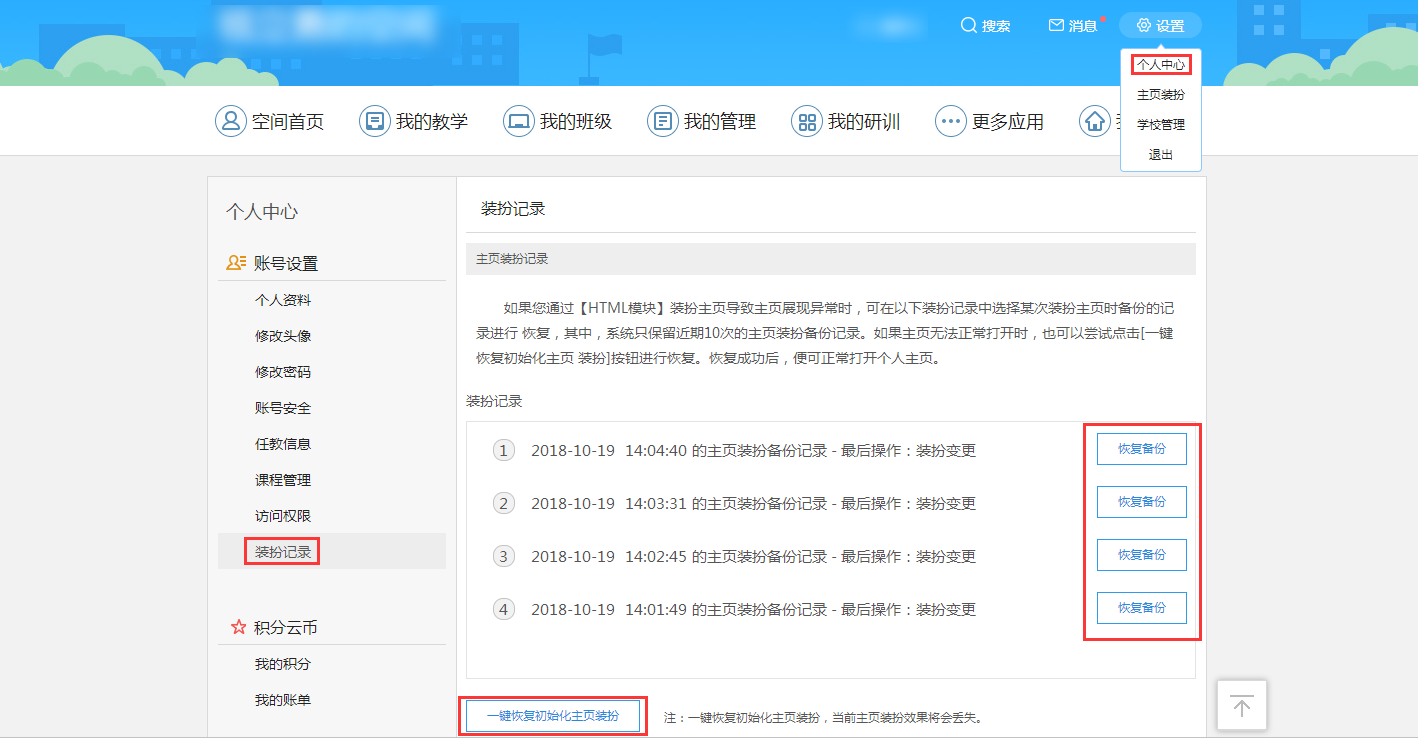The image size is (1418, 739).
Task: Restore backup for record 14:01:49
Action: pyautogui.click(x=1141, y=608)
